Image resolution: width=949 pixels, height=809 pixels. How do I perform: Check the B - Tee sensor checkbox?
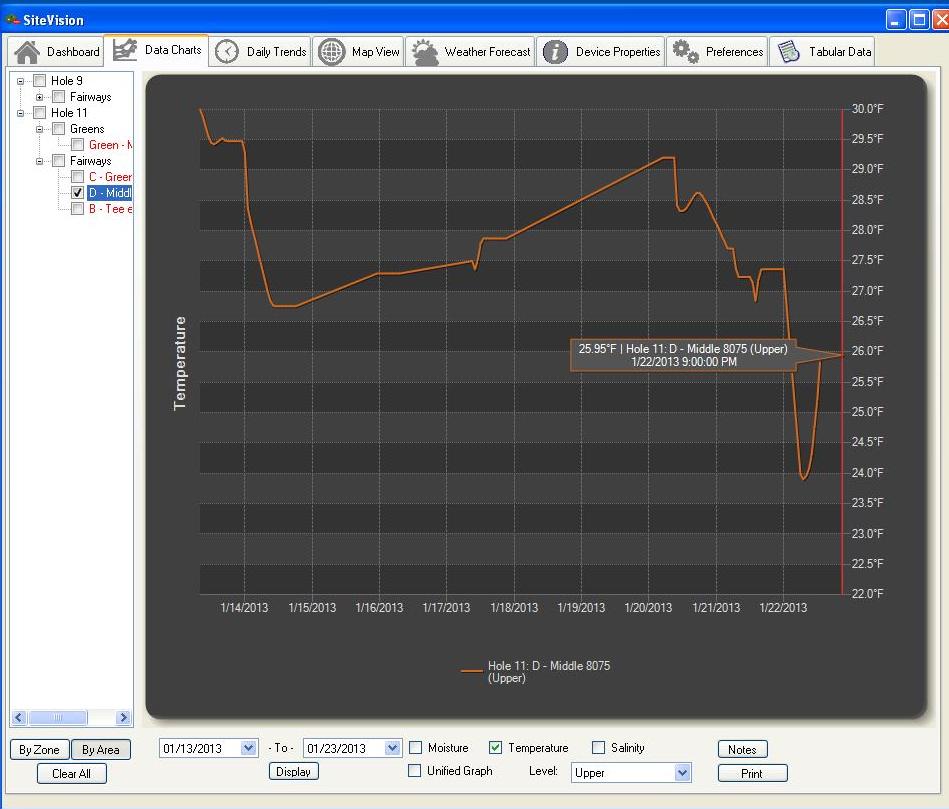[x=77, y=209]
